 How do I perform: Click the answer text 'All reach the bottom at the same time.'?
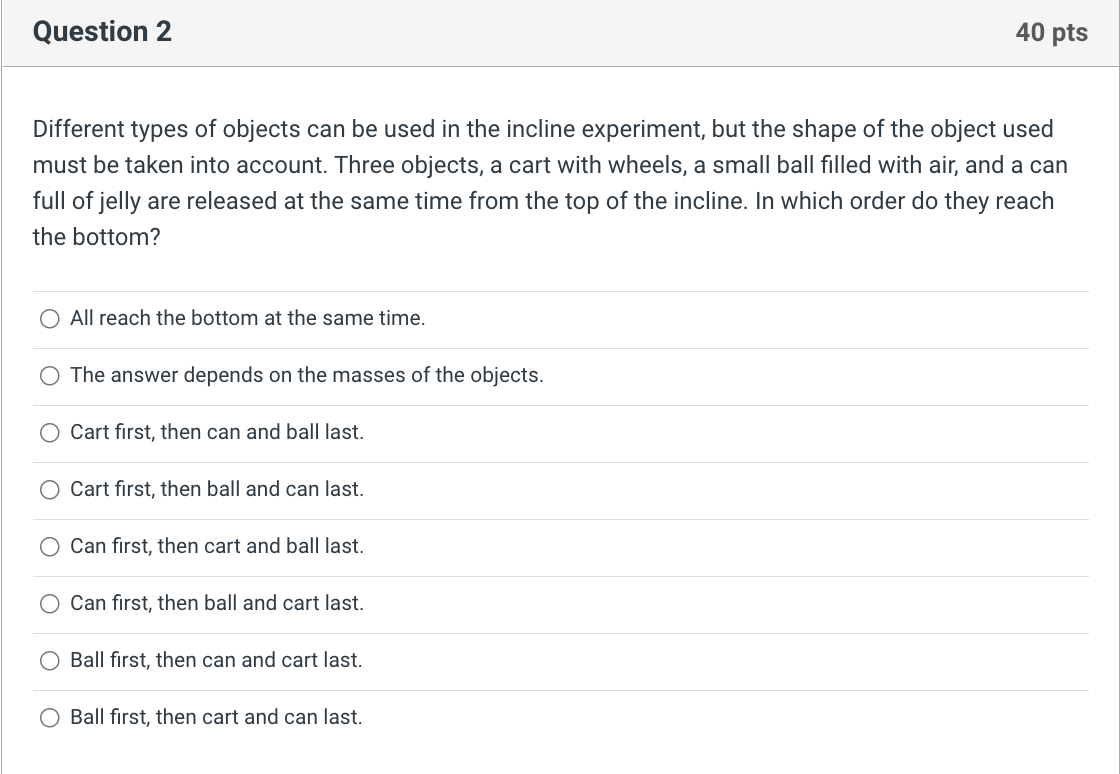click(247, 318)
